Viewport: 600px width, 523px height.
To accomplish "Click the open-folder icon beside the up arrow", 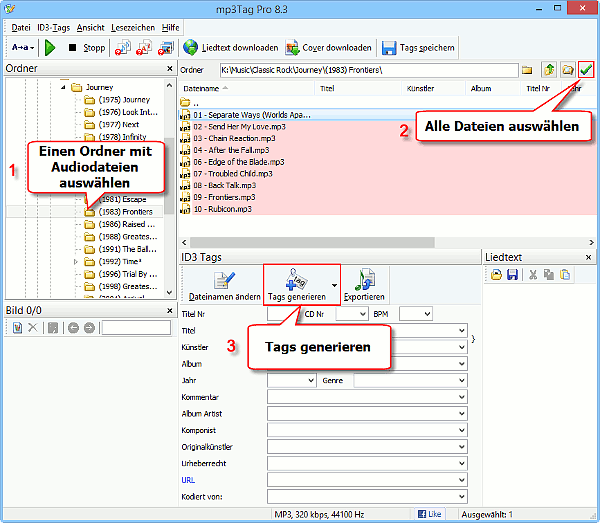I will click(567, 70).
